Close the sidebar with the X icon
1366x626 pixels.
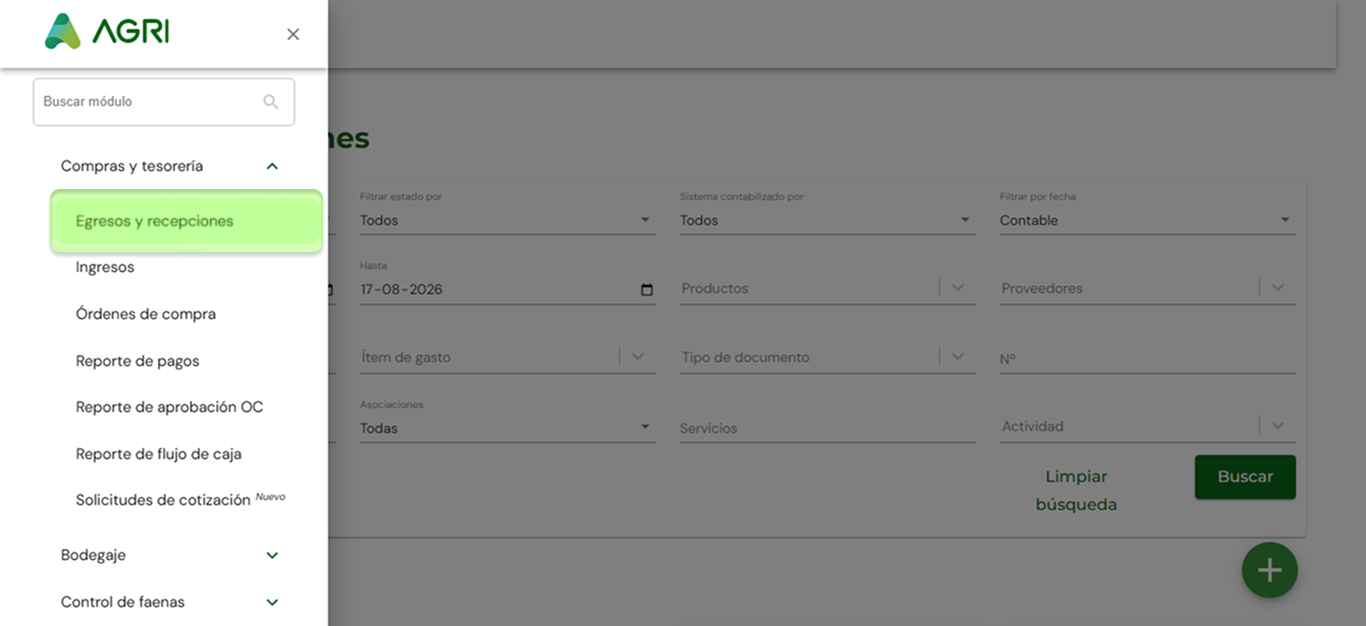pyautogui.click(x=293, y=34)
